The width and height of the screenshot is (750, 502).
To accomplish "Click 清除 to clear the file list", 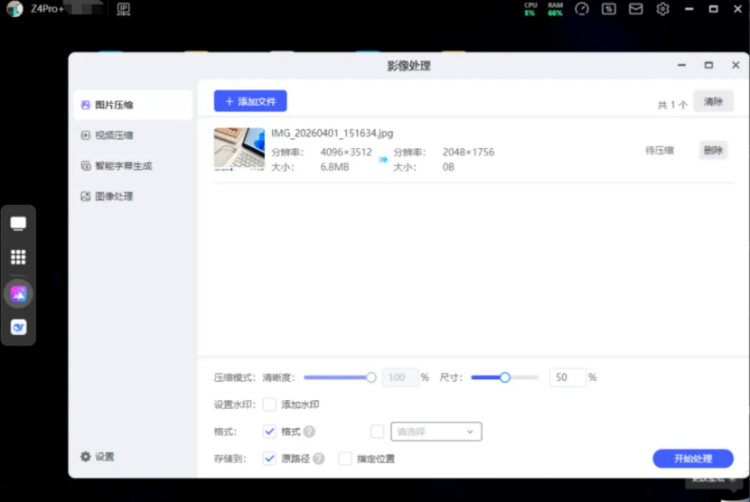I will [713, 101].
